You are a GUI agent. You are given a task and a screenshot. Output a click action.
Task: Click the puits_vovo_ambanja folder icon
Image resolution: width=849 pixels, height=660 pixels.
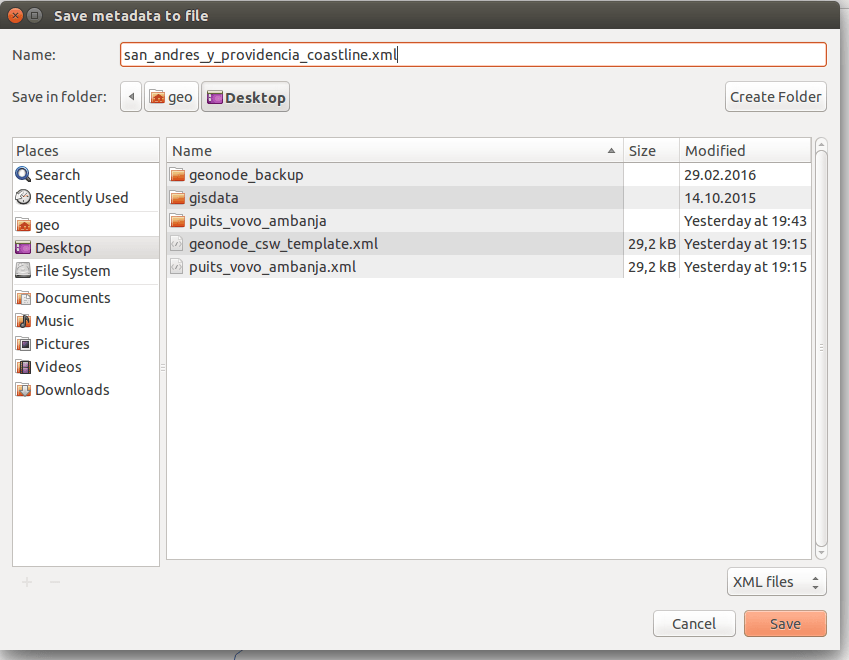[x=178, y=220]
